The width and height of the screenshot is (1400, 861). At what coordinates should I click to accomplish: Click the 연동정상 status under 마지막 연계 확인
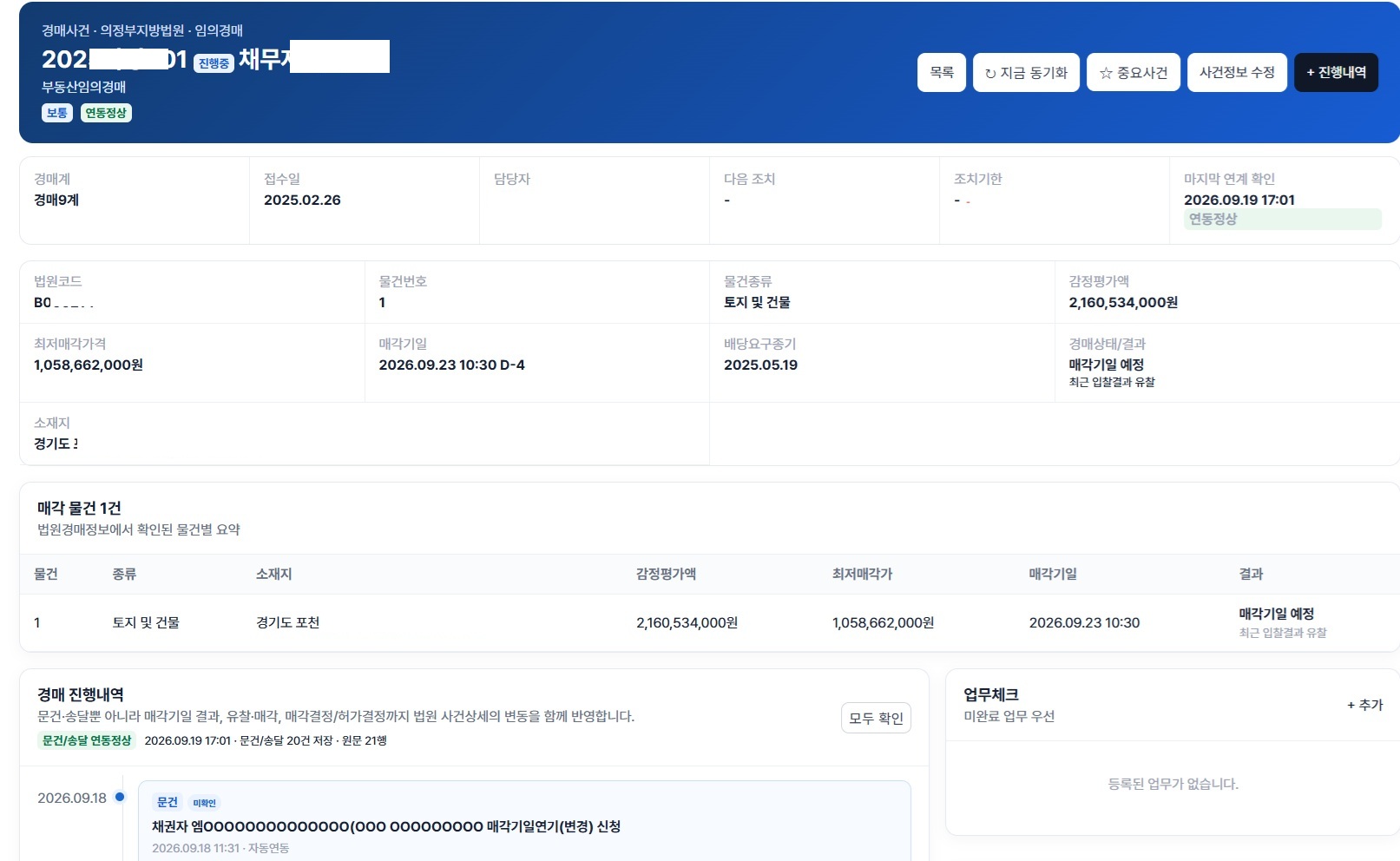[x=1282, y=220]
